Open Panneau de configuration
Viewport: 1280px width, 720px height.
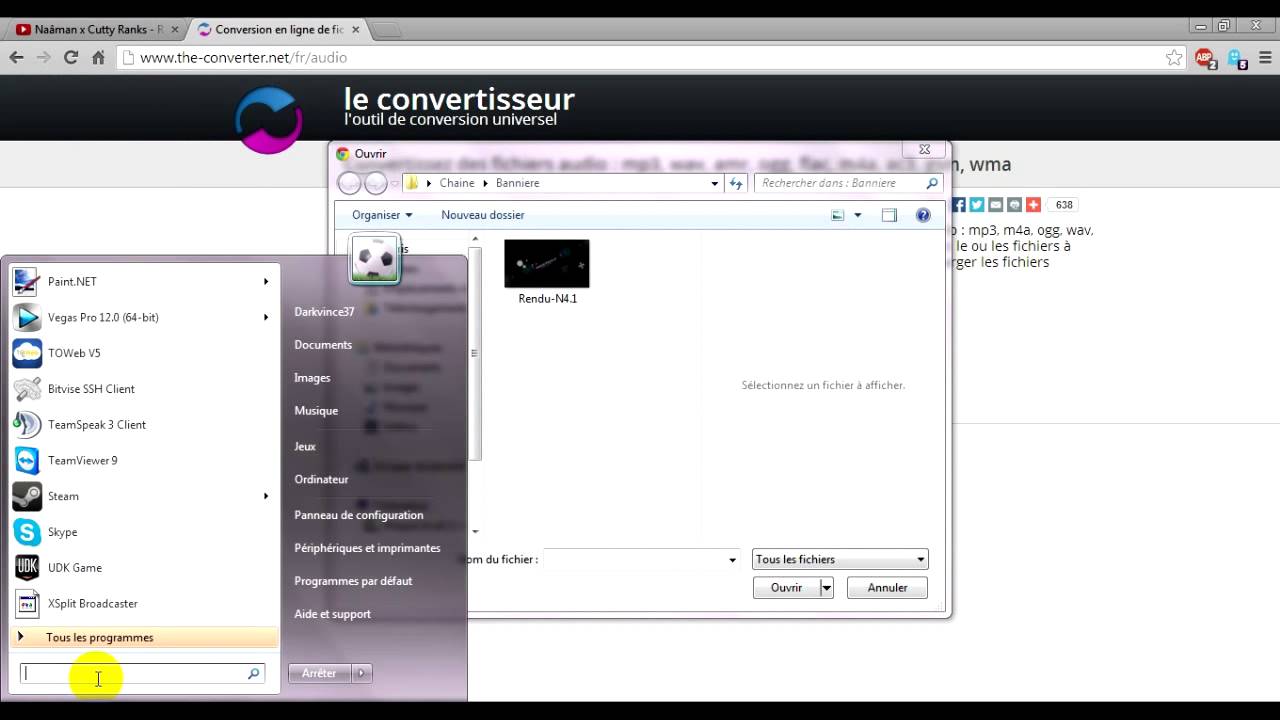(x=358, y=515)
